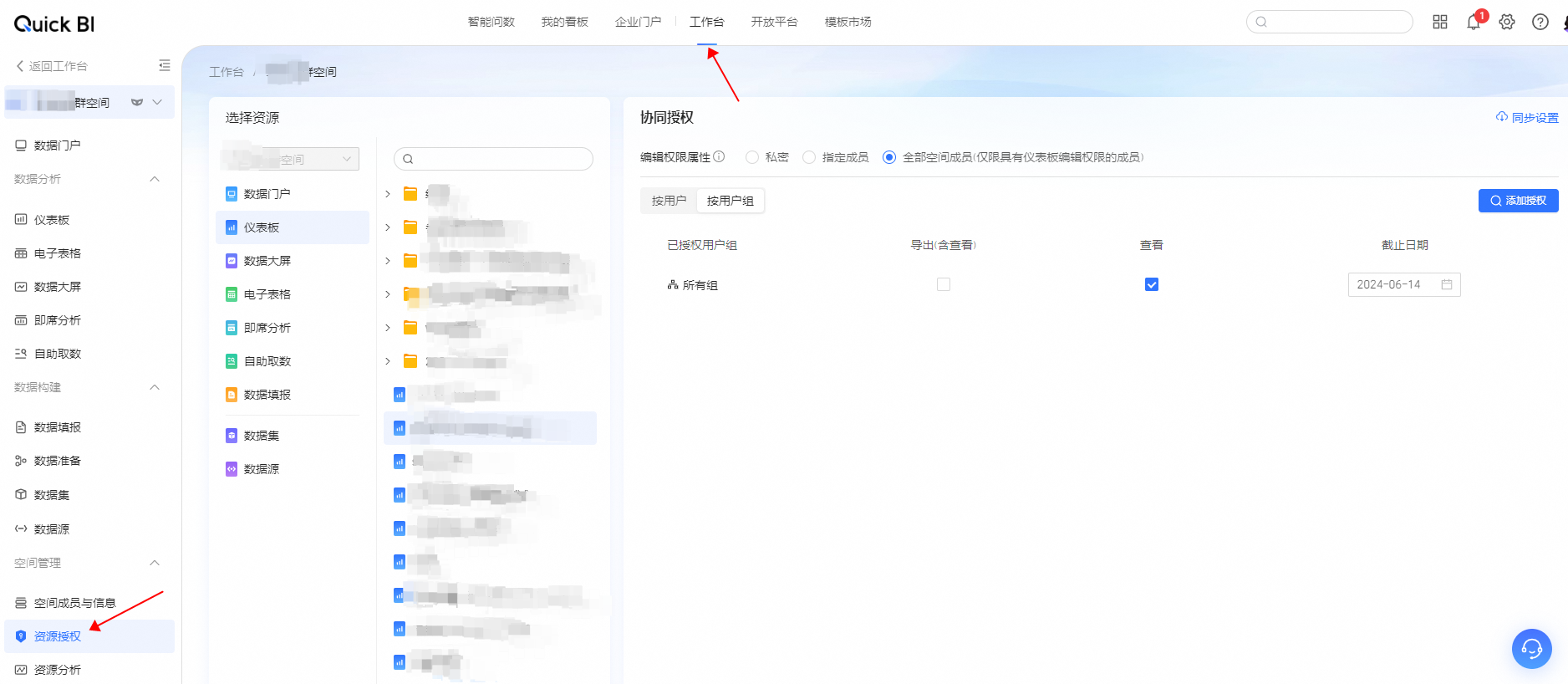Select the 指定成员 radio option
Screen dimensions: 1568x684
[x=809, y=157]
